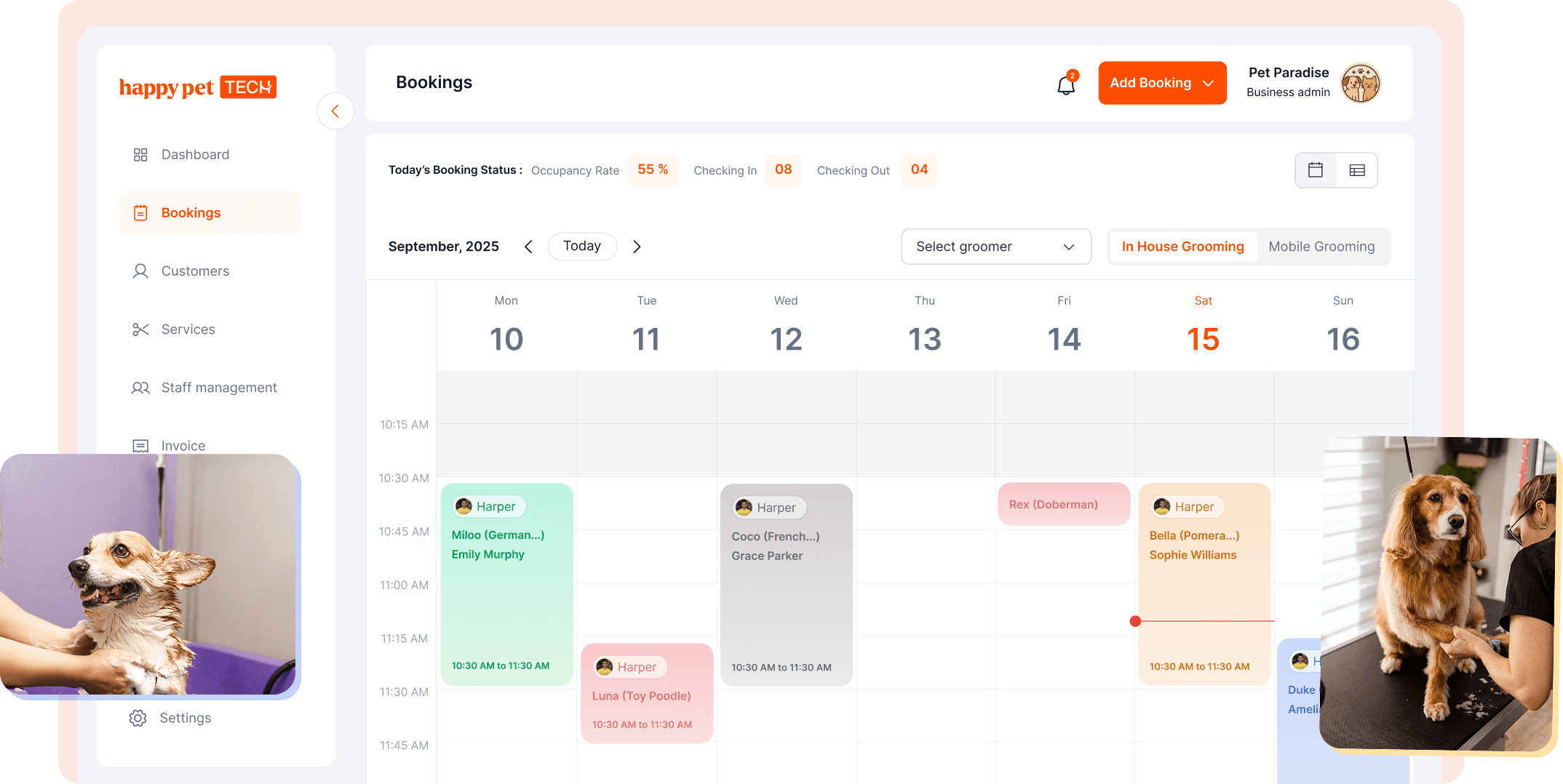The image size is (1563, 784).
Task: Click the Services scissors icon
Action: coord(140,329)
